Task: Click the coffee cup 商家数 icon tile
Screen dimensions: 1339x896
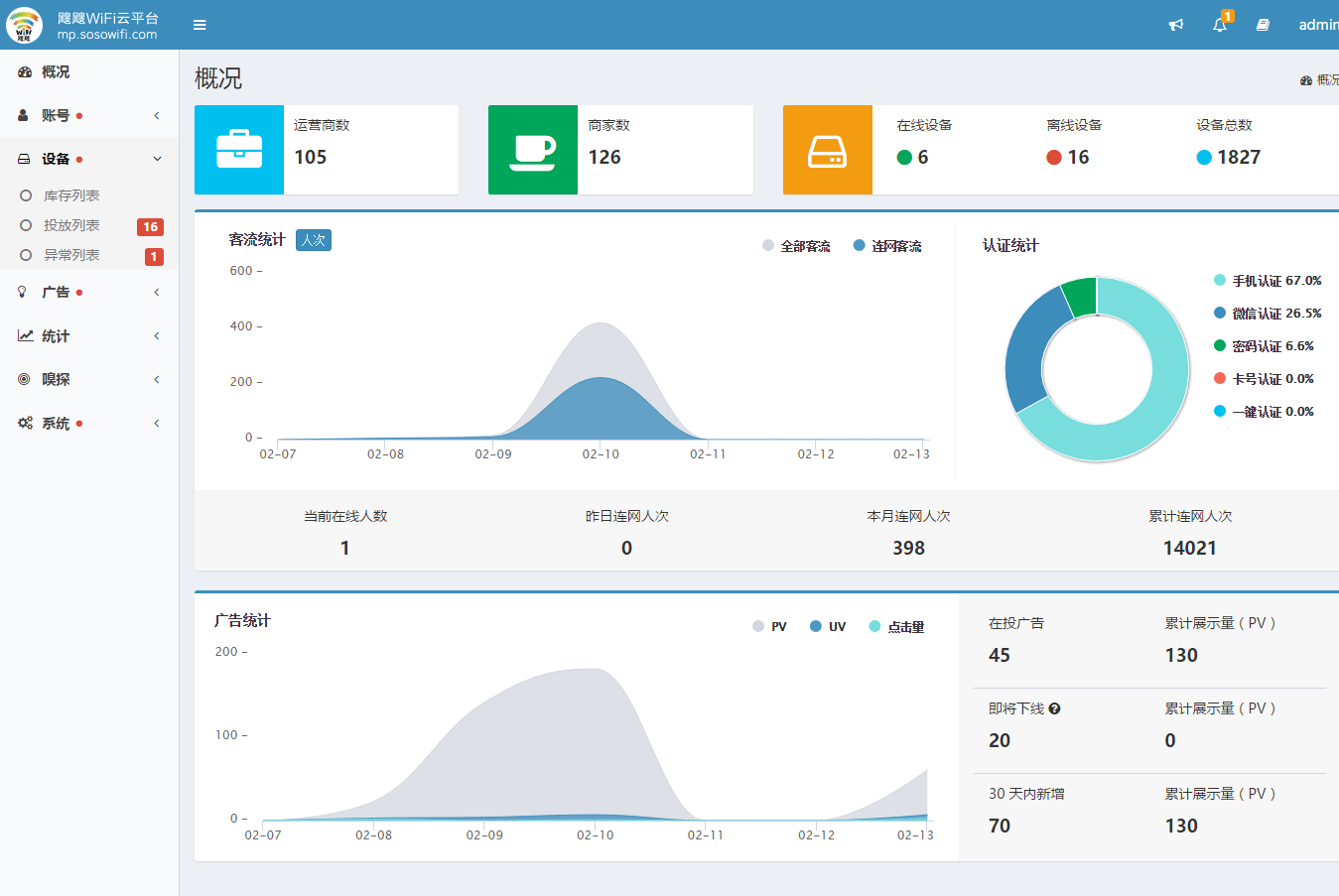Action: [x=533, y=150]
